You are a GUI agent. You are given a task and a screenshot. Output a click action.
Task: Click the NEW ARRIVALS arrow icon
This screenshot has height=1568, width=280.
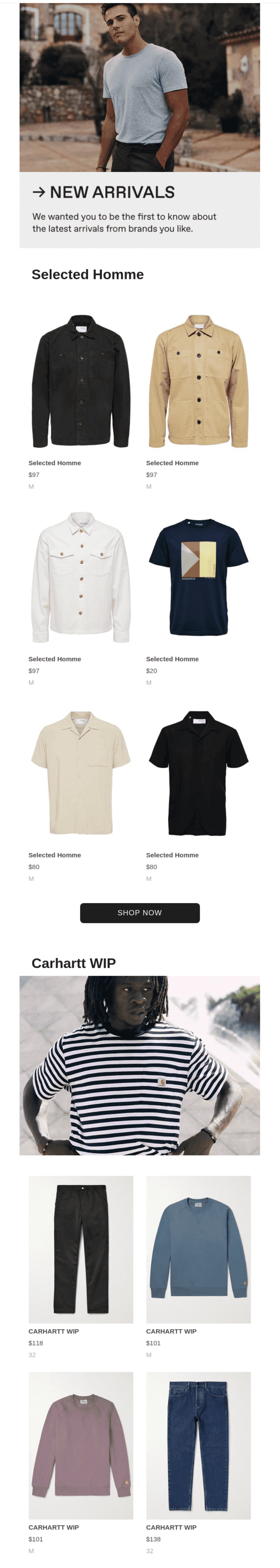(38, 192)
